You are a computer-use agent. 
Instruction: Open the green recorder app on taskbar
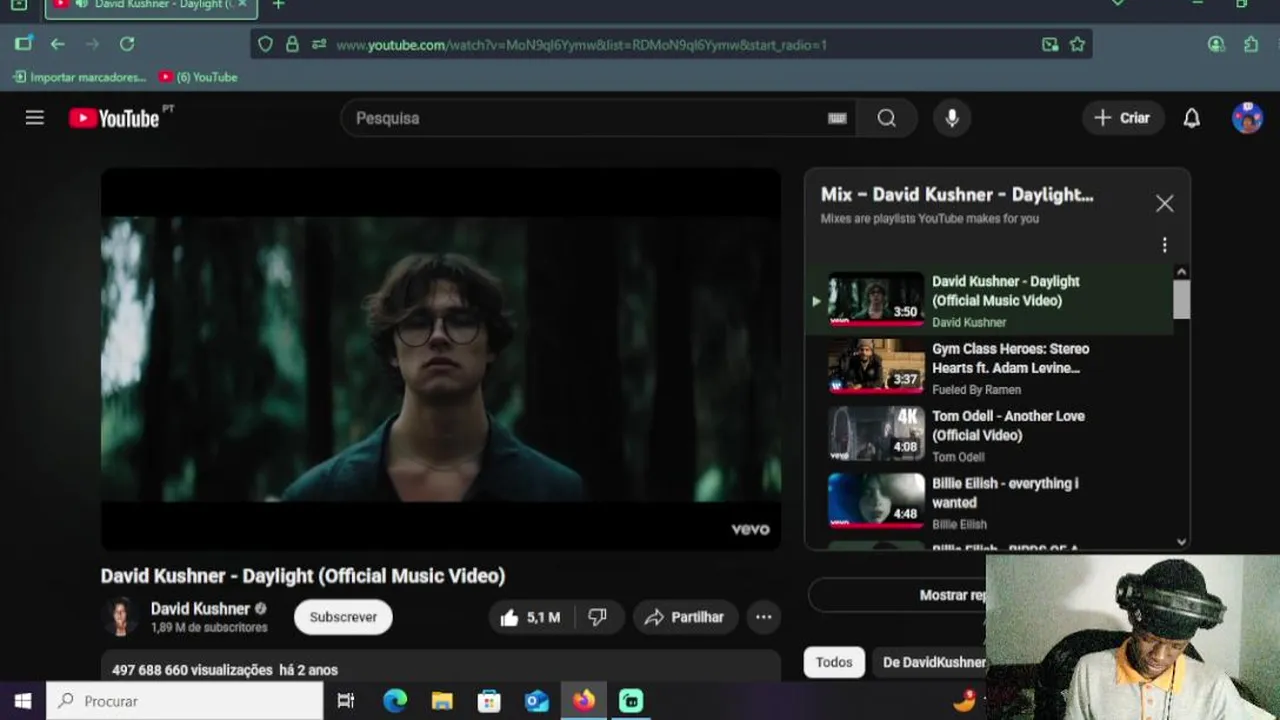pyautogui.click(x=631, y=701)
